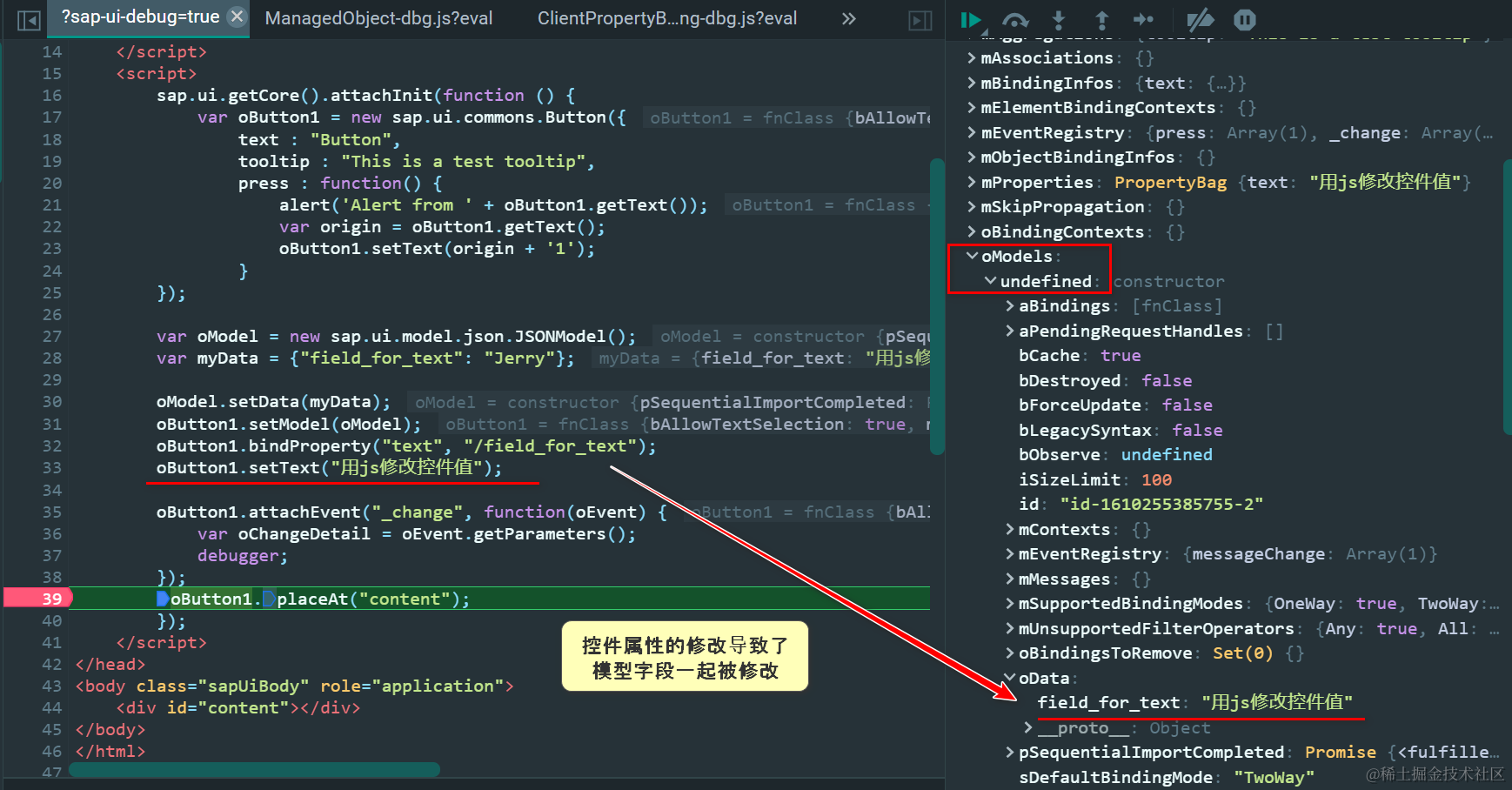The height and width of the screenshot is (790, 1512).
Task: Toggle the debugger sidebar panel icon
Action: coord(920,20)
